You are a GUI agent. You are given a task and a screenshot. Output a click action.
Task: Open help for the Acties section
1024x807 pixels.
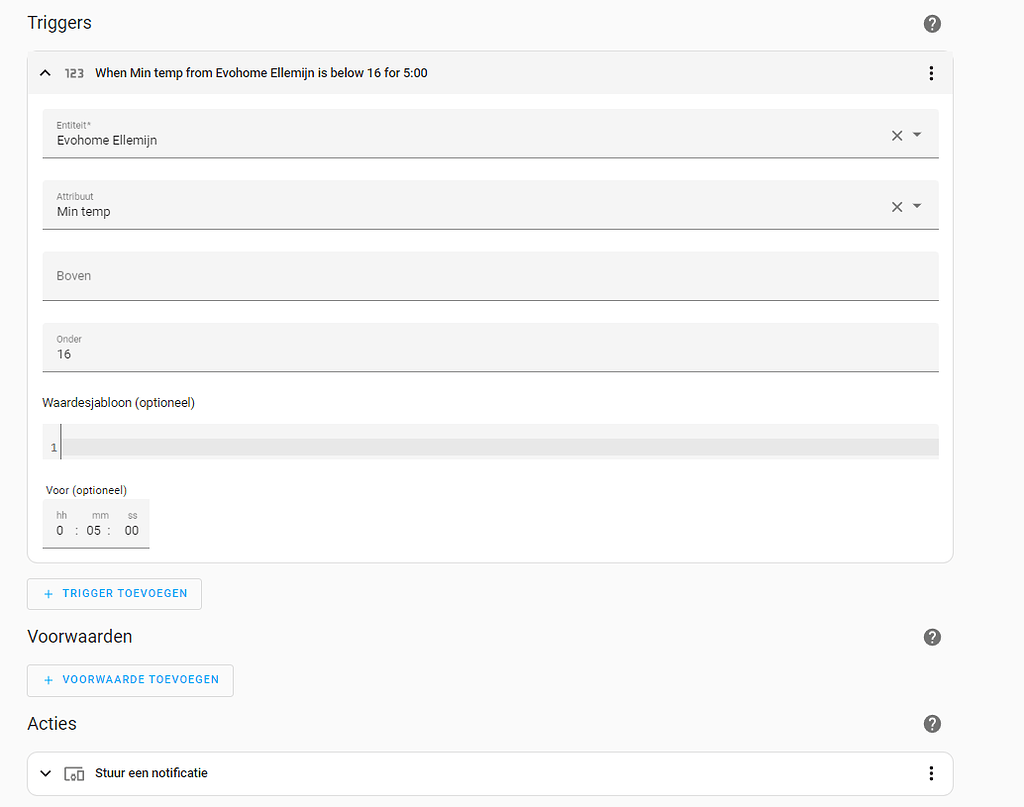[932, 724]
